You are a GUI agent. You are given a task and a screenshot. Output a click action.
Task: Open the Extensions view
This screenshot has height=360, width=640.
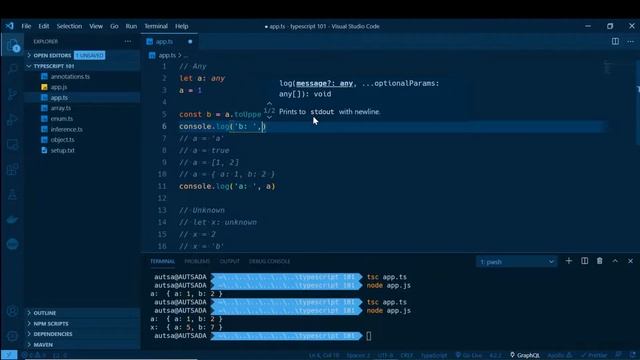pyautogui.click(x=12, y=169)
